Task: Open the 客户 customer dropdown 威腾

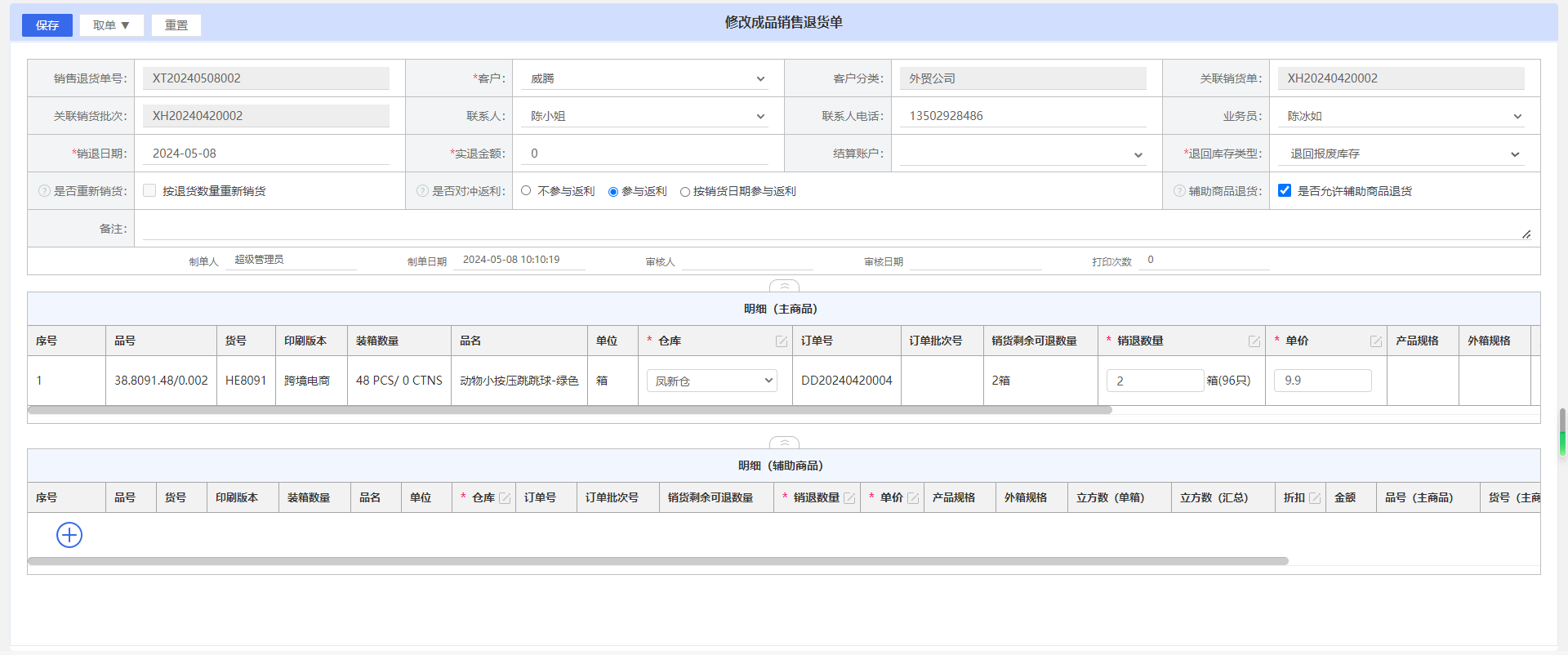Action: tap(645, 78)
